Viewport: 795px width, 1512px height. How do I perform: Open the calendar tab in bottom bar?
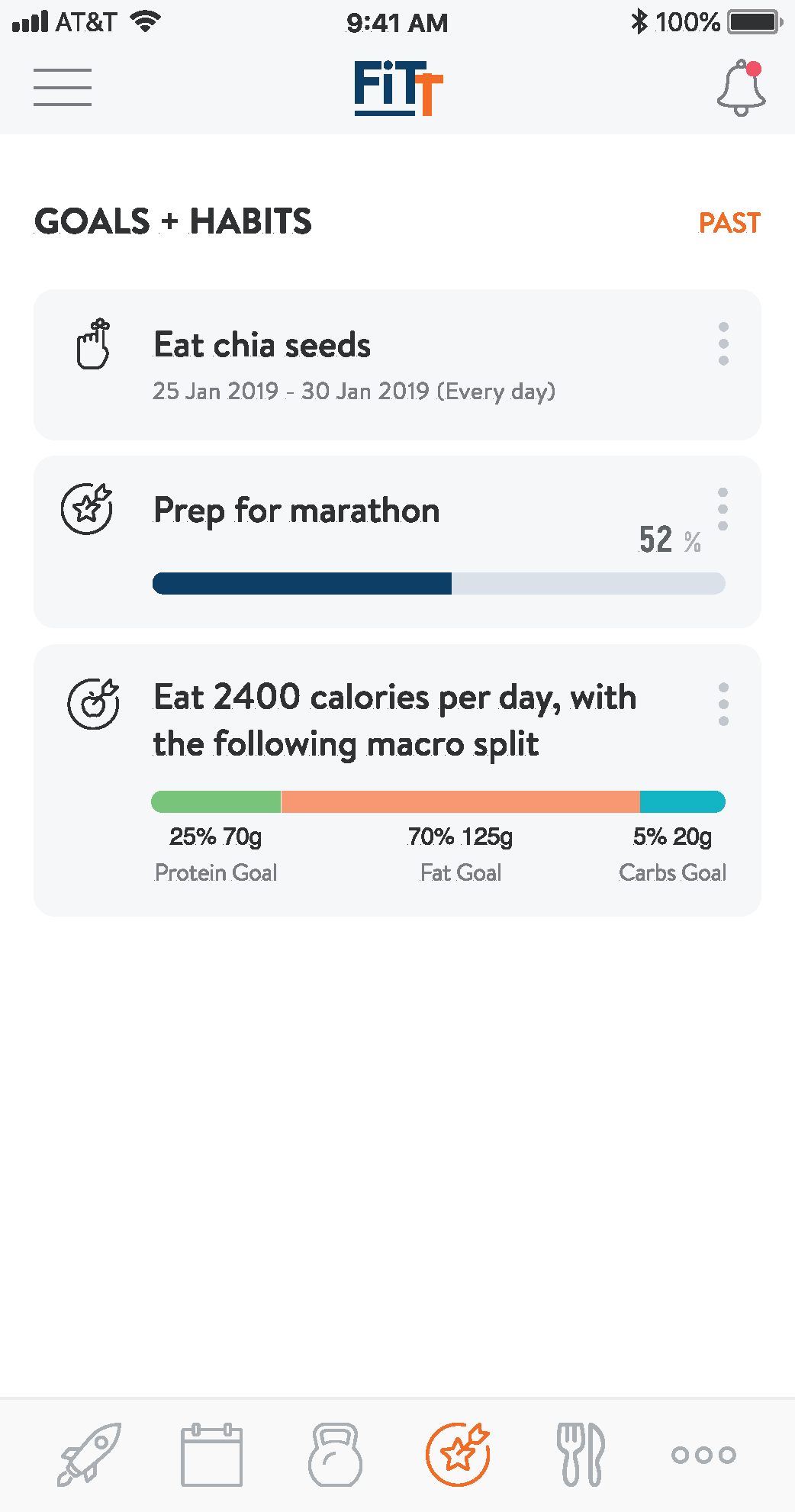coord(211,1455)
